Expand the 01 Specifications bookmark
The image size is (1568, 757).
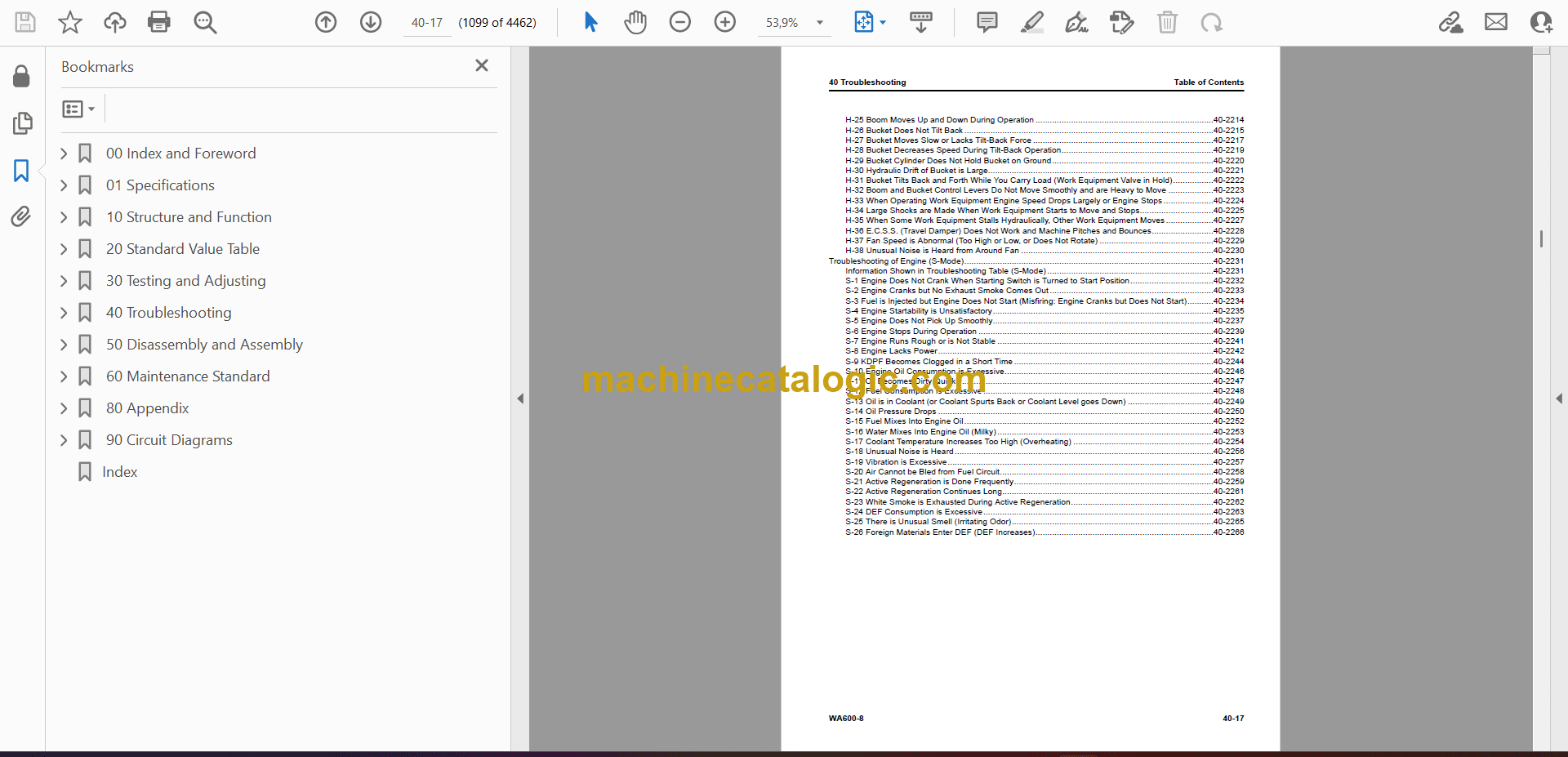click(64, 185)
